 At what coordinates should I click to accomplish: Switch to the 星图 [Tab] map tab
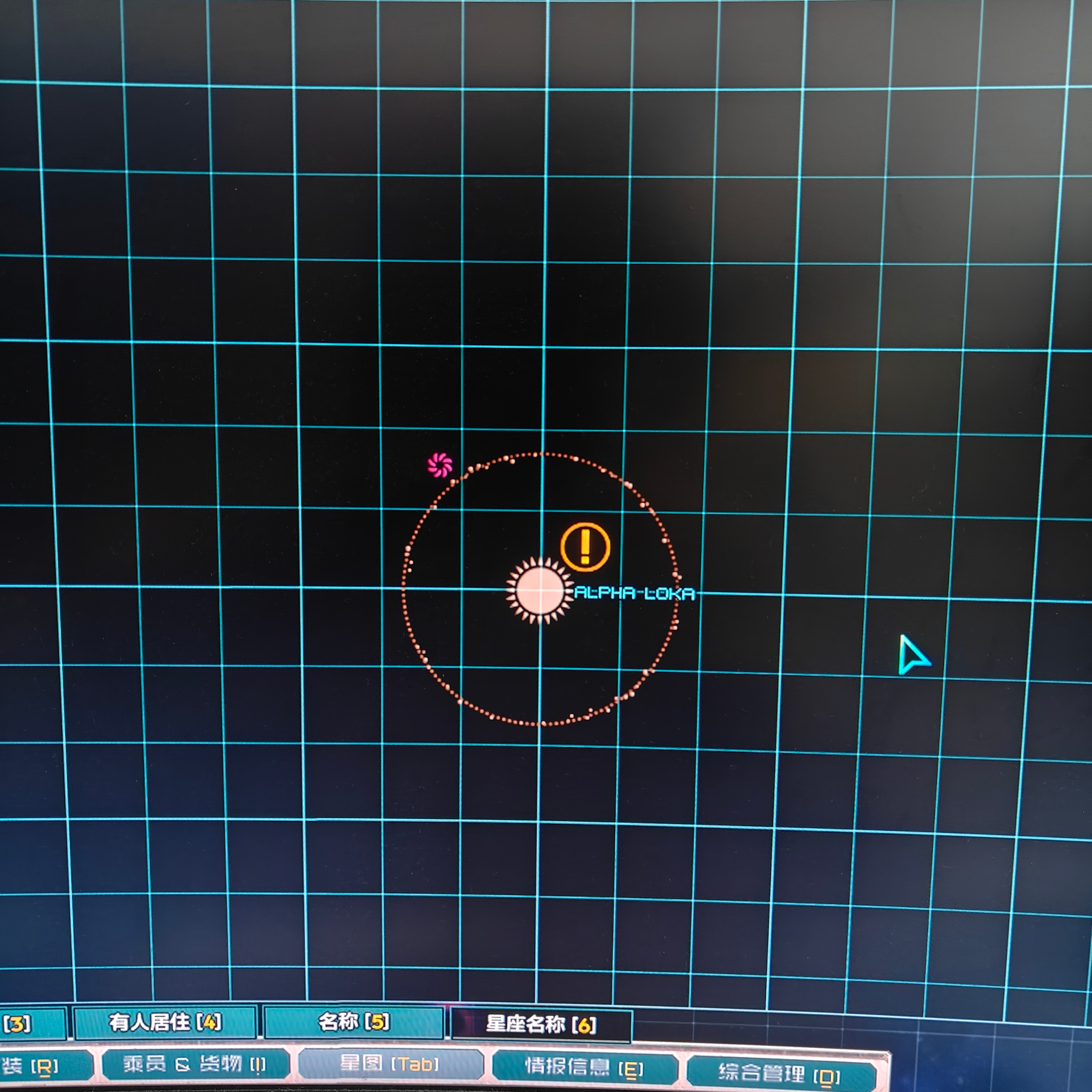click(x=390, y=1064)
